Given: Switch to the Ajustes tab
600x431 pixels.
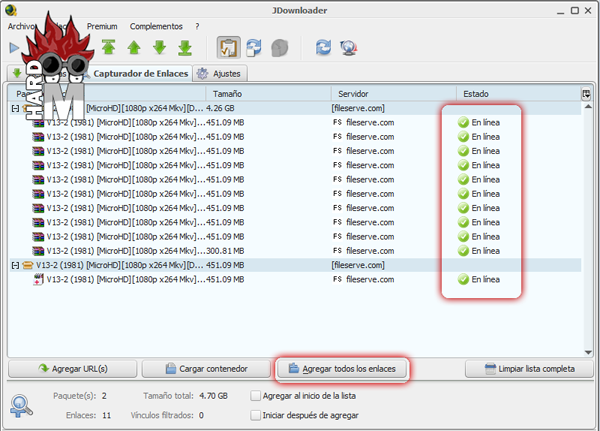Looking at the screenshot, I should click(220, 73).
